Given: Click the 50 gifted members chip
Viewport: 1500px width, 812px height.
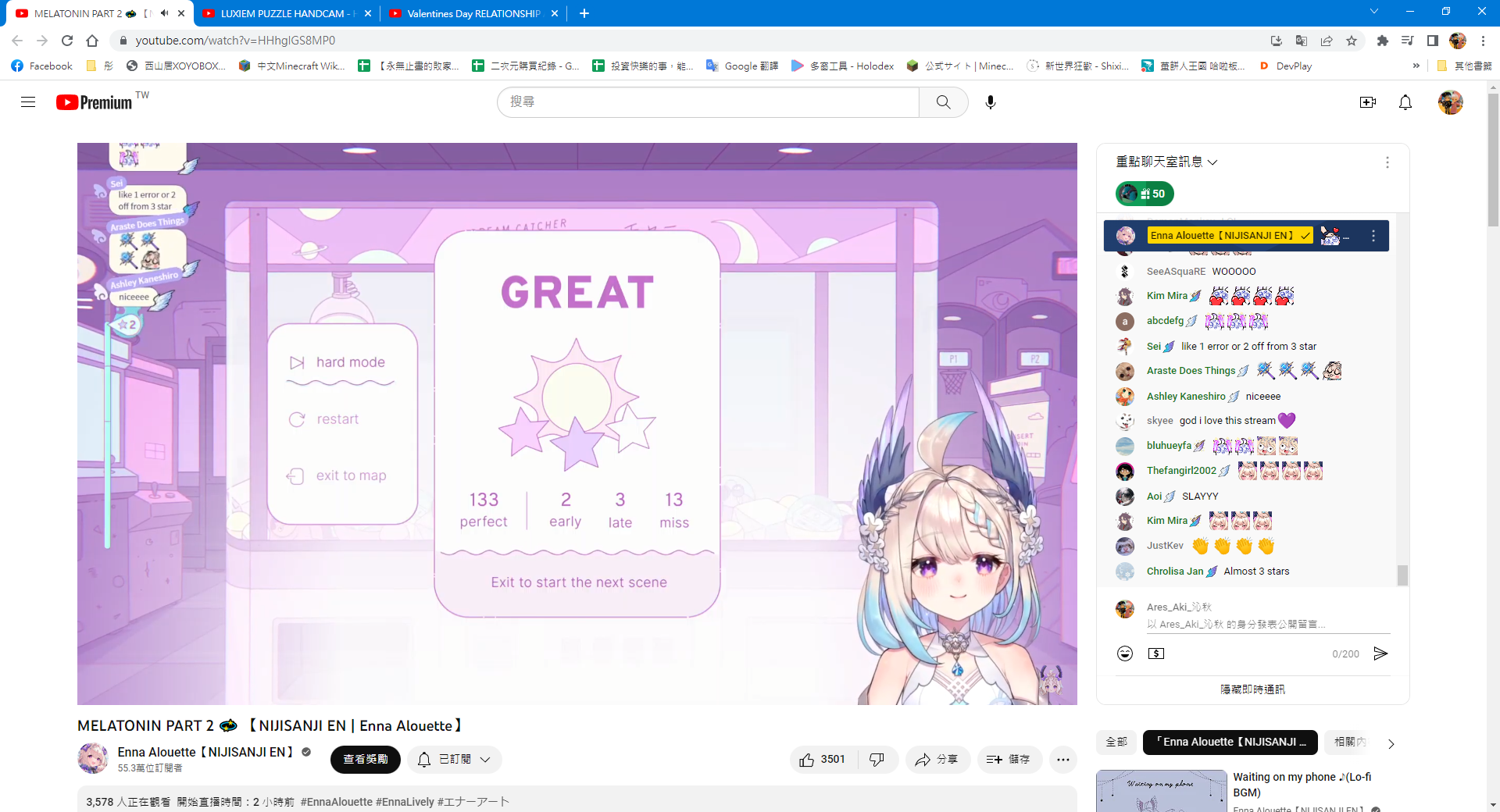Looking at the screenshot, I should pyautogui.click(x=1145, y=194).
